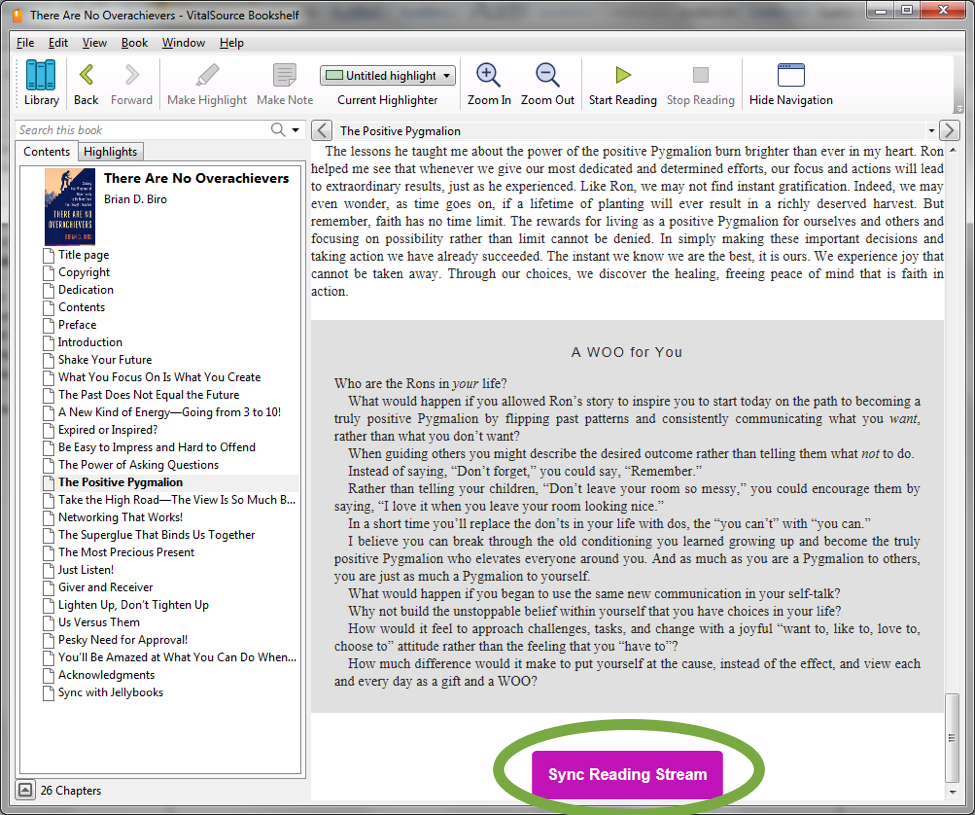Go to next page arrow
The image size is (975, 815).
tap(950, 130)
